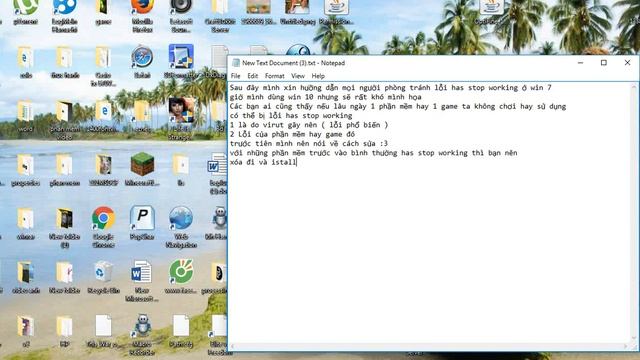Click the Notepad vertical scrollbar track
Viewport: 640px width, 360px height.
pyautogui.click(x=634, y=212)
